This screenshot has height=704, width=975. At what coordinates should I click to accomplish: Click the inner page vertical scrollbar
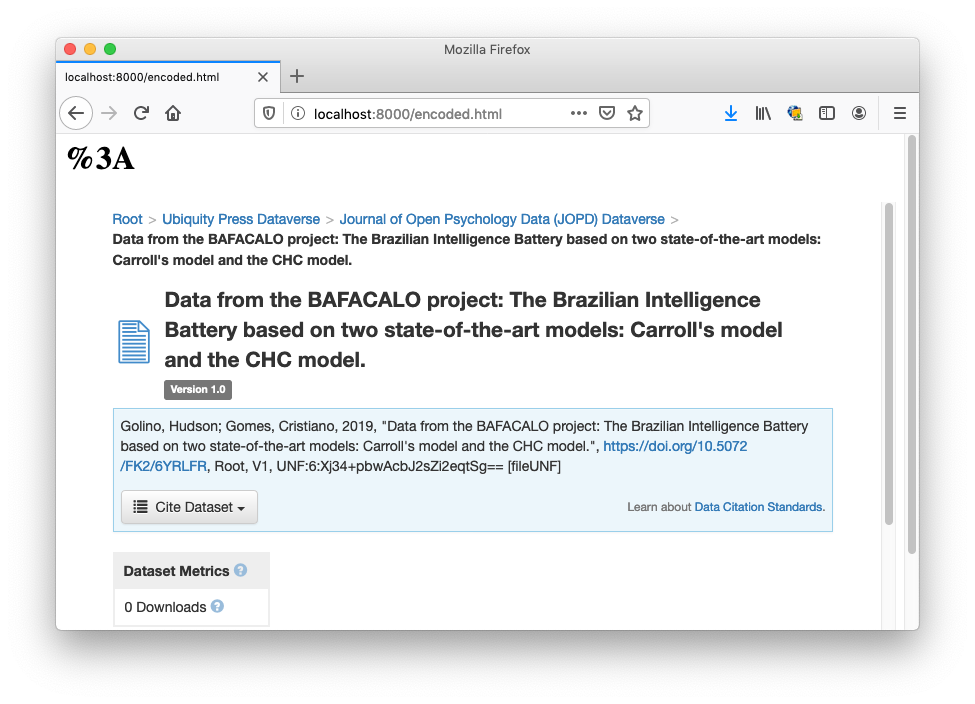tap(889, 364)
